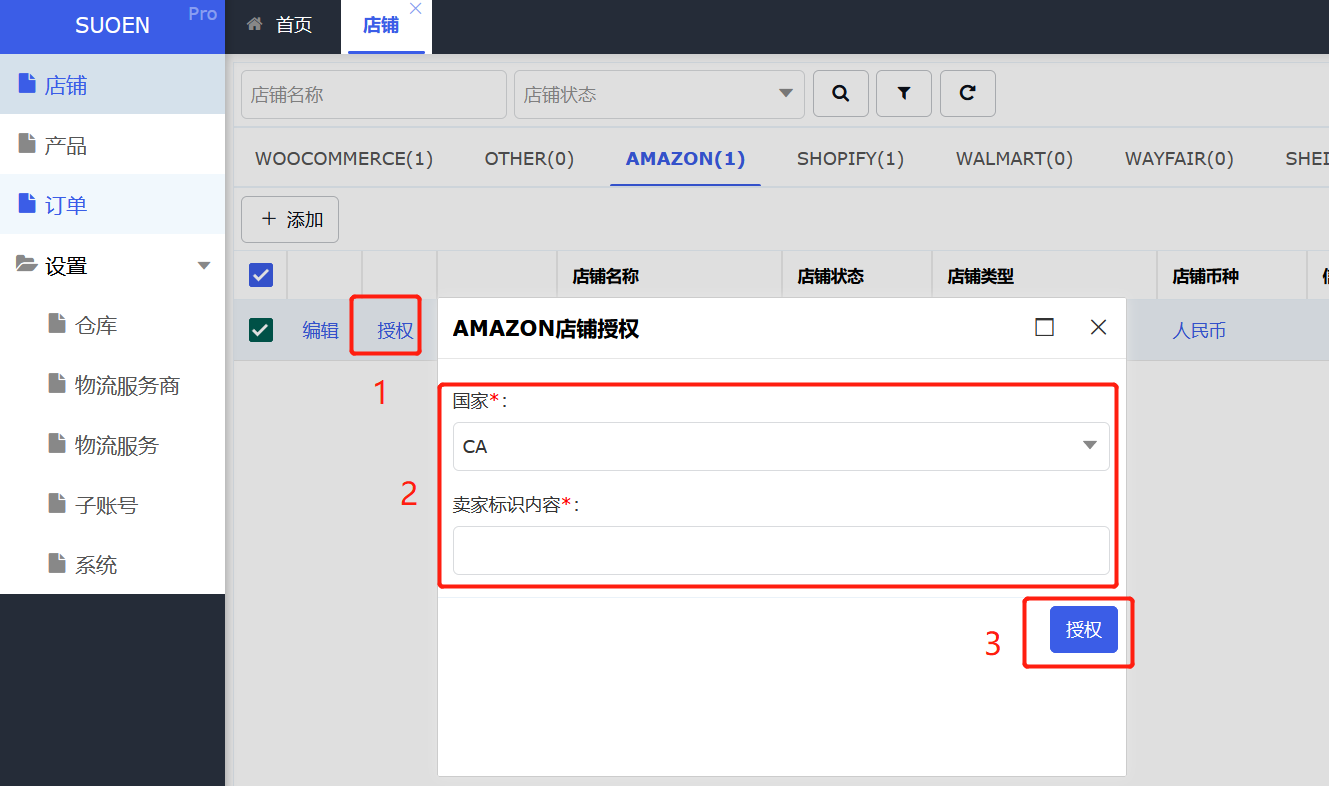Click the 人民币 cell

(1199, 331)
